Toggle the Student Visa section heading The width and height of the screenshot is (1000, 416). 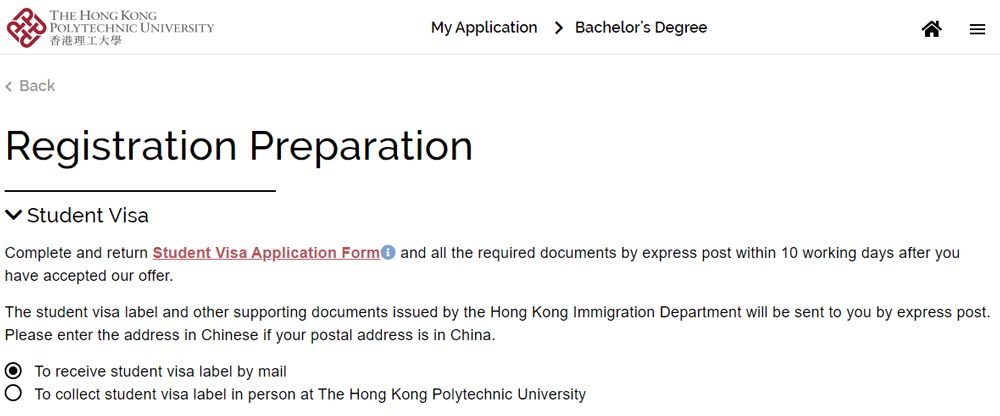click(x=87, y=216)
